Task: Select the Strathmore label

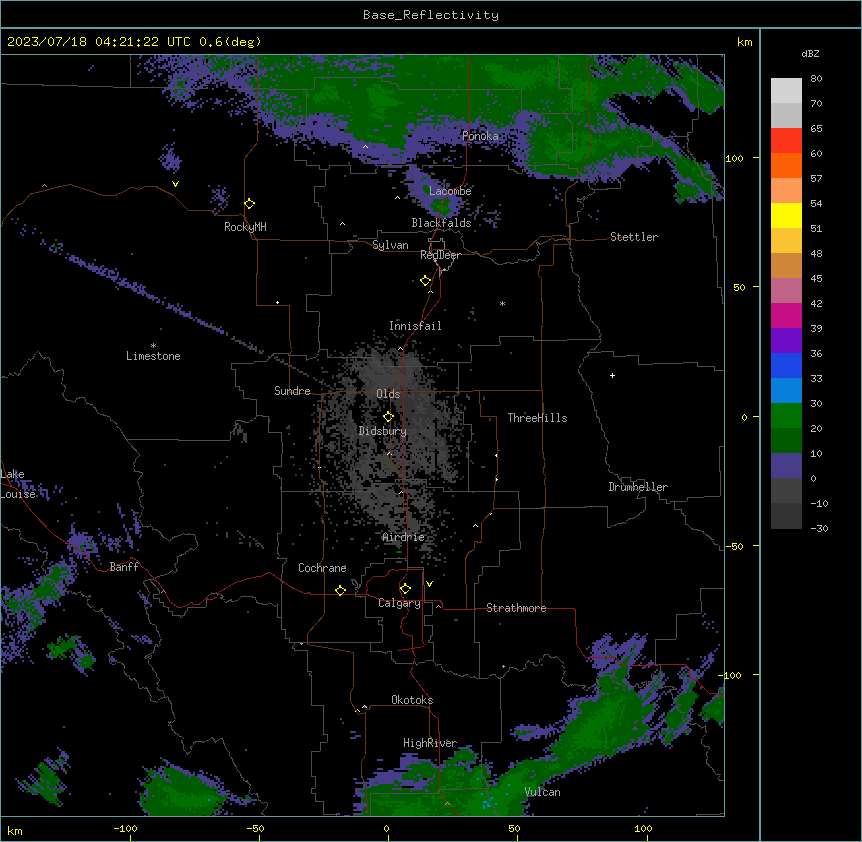Action: click(516, 608)
